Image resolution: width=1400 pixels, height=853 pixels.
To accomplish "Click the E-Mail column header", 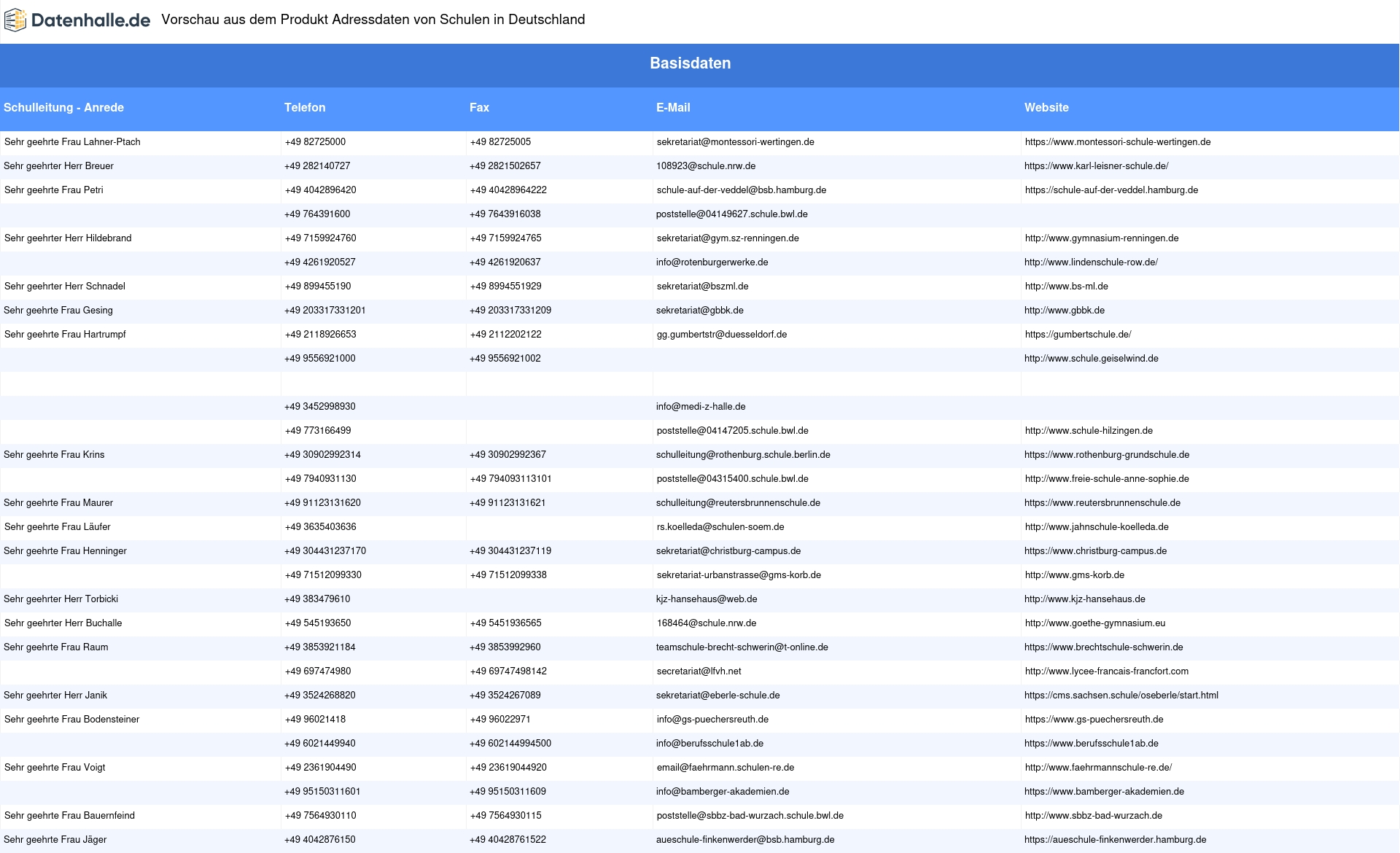I will 673,107.
